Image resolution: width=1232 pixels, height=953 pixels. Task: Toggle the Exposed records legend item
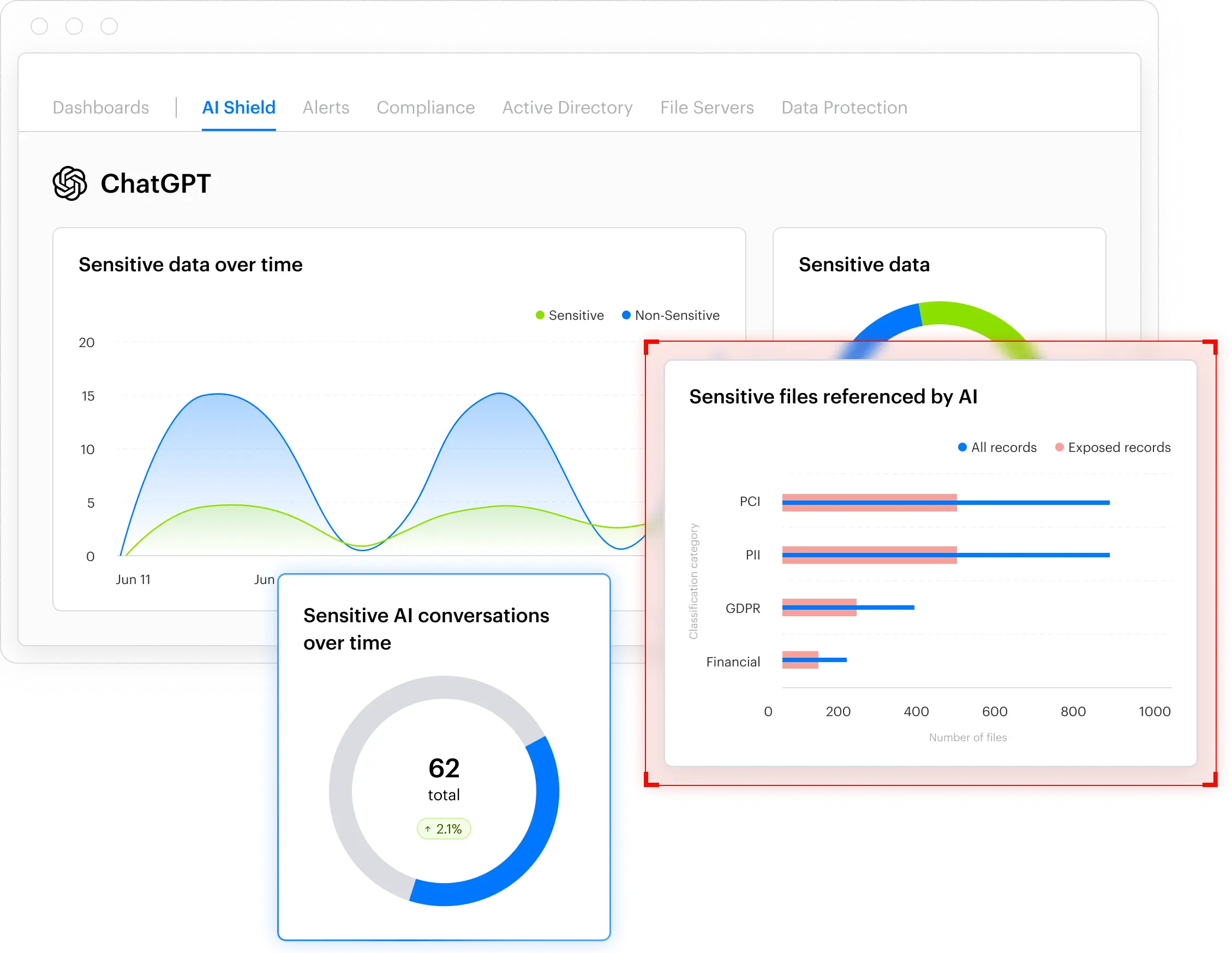click(1113, 448)
